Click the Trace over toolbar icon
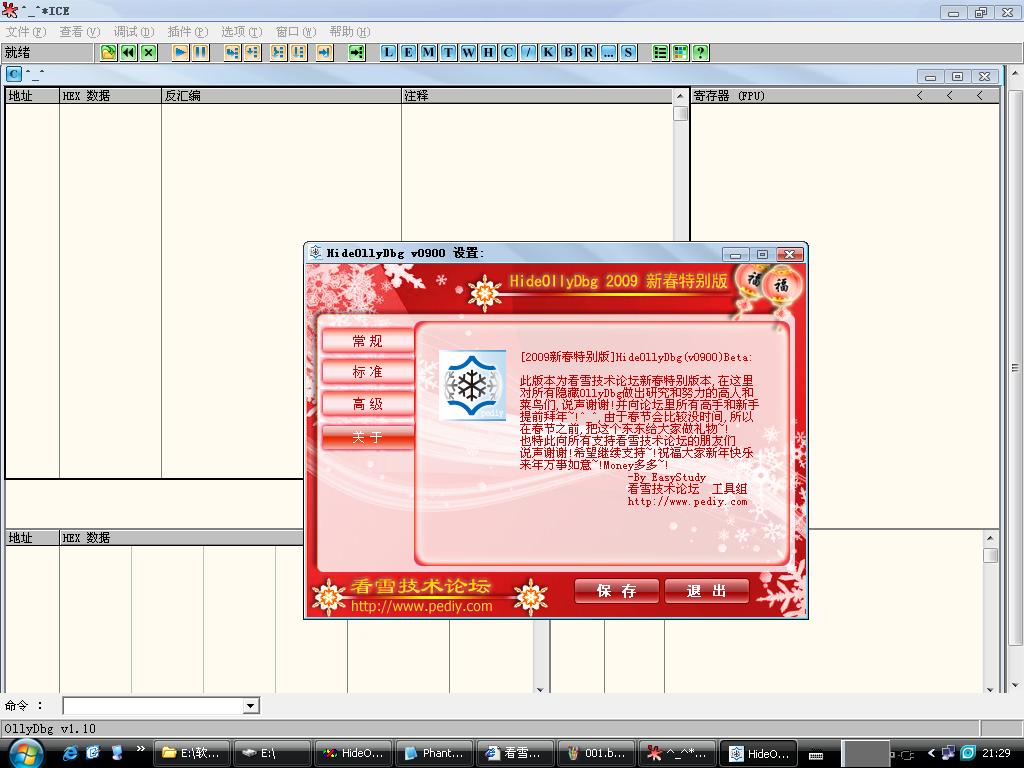This screenshot has width=1024, height=768. pos(298,53)
